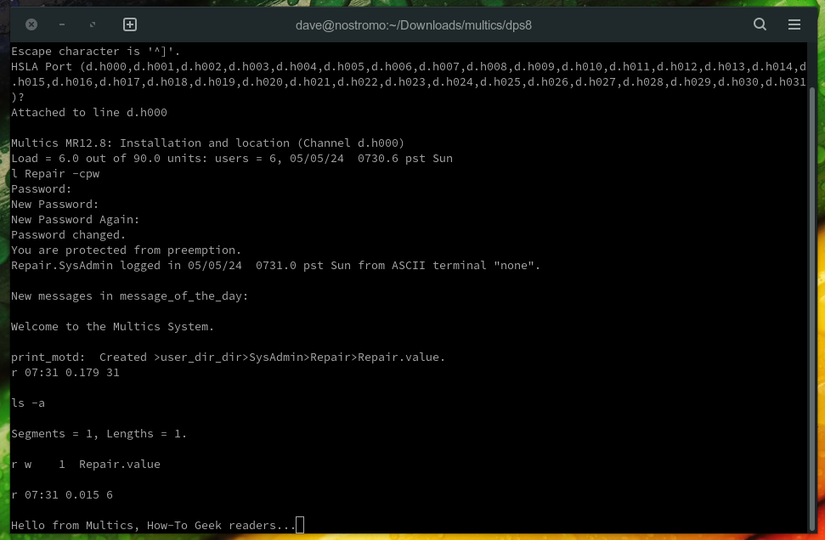This screenshot has width=825, height=540.
Task: Open a new terminal tab
Action: pos(130,25)
